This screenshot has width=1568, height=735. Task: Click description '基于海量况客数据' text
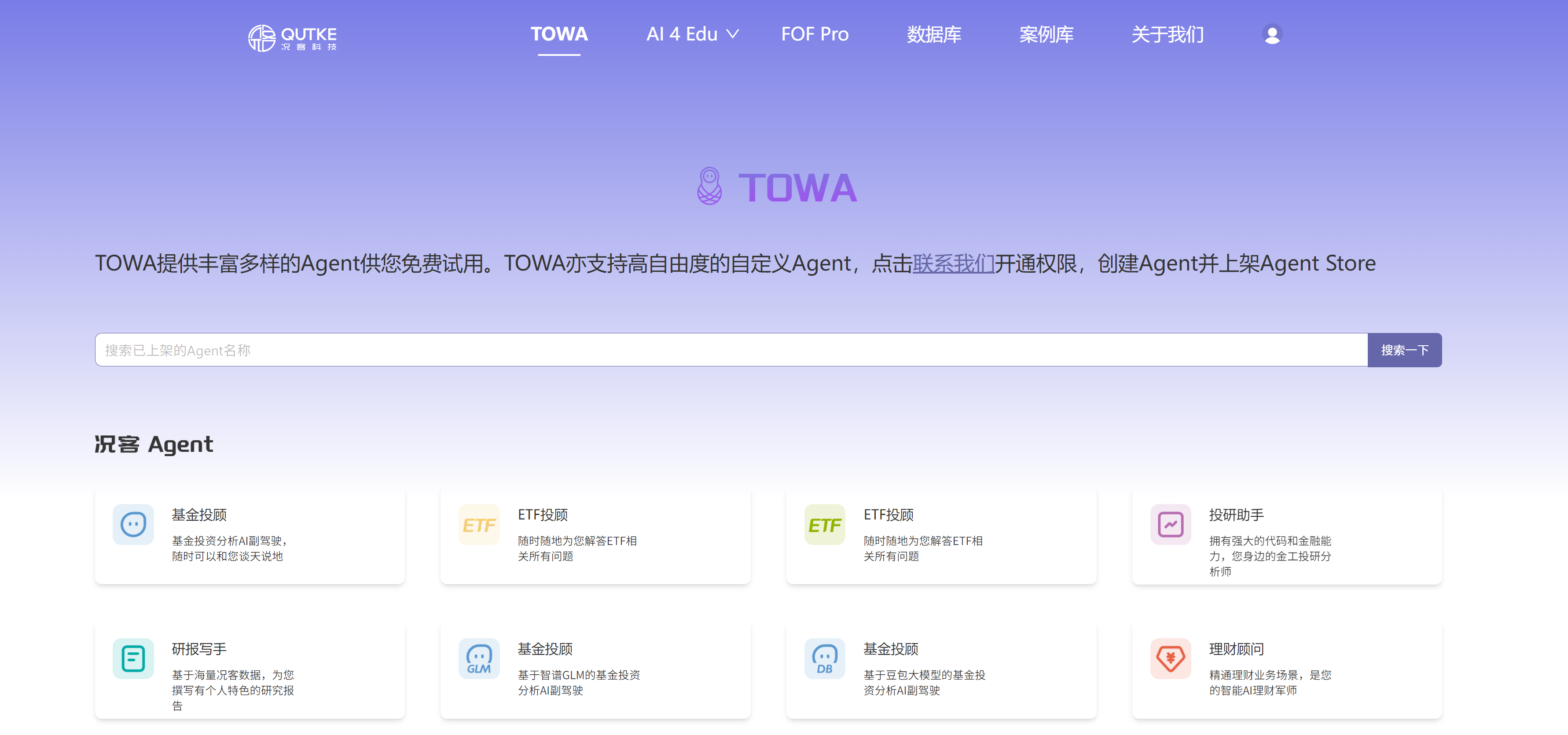tap(232, 690)
